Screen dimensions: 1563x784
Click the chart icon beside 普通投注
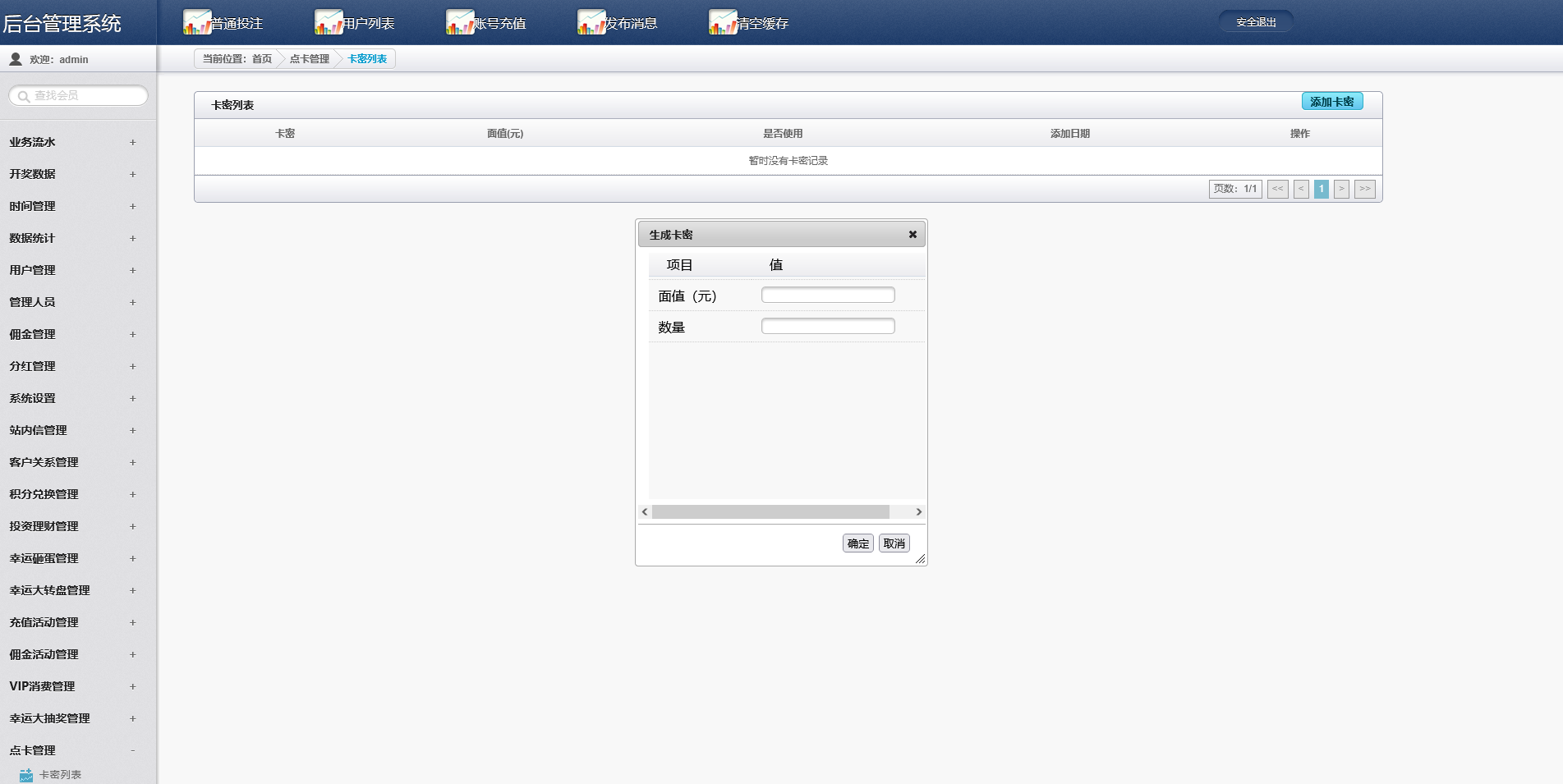tap(197, 22)
